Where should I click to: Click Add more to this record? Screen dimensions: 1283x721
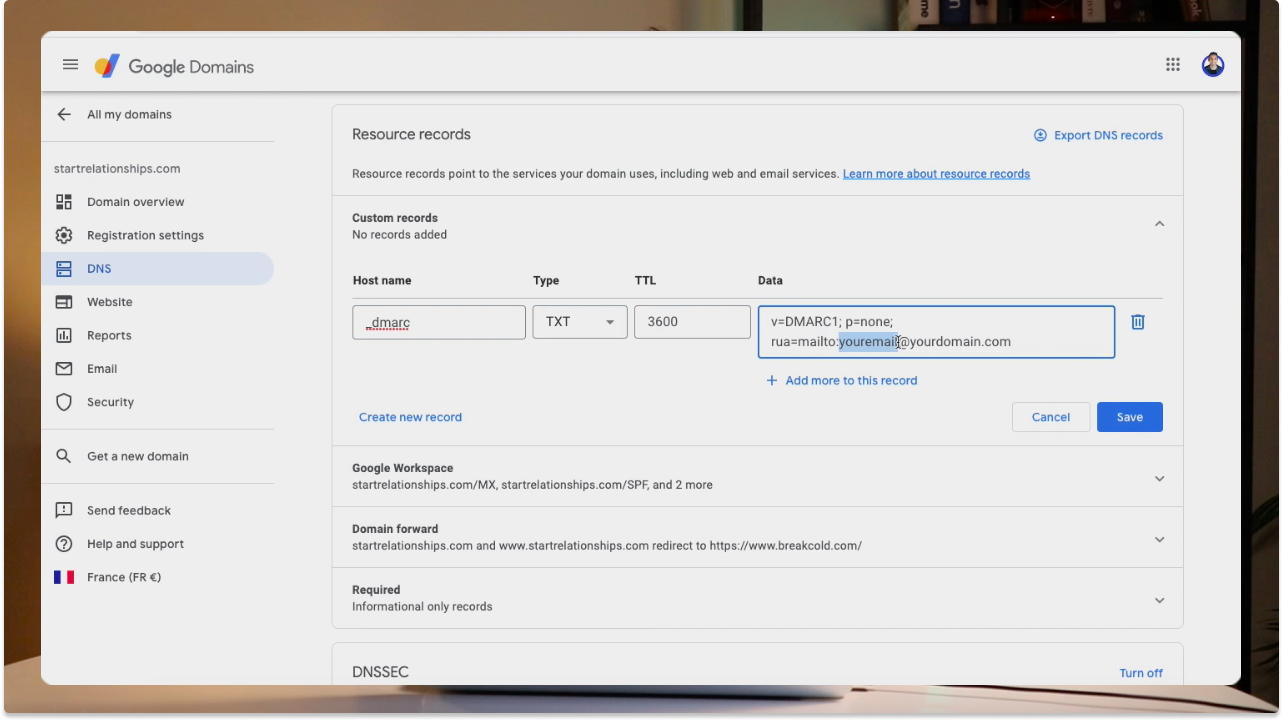click(851, 380)
